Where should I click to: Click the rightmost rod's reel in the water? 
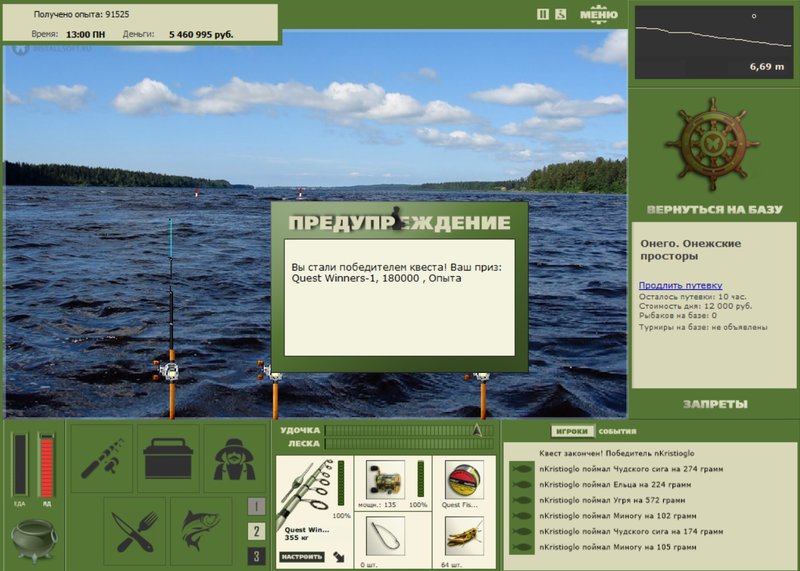(x=478, y=377)
